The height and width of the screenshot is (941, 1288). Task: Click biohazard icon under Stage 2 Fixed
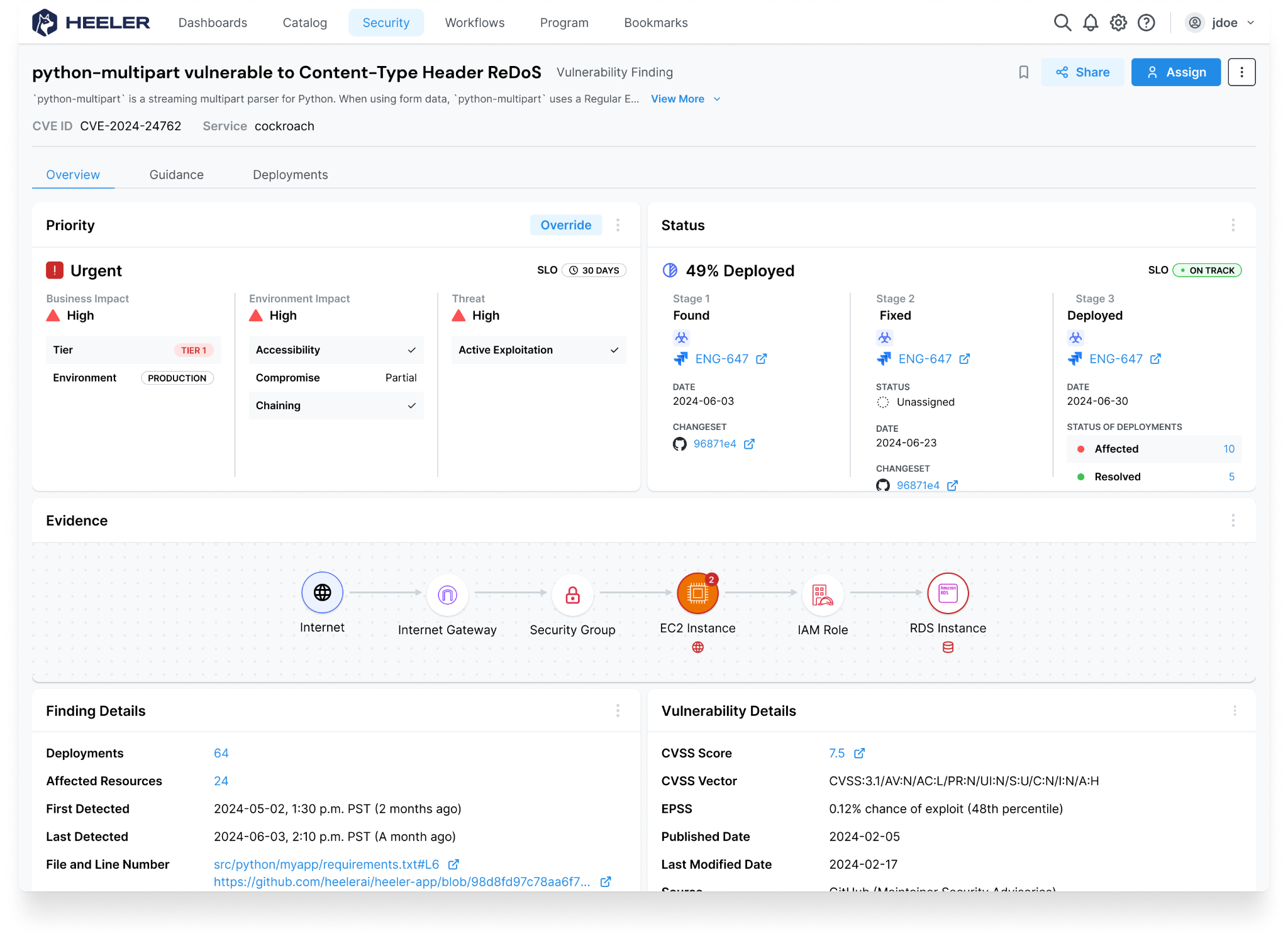click(884, 338)
